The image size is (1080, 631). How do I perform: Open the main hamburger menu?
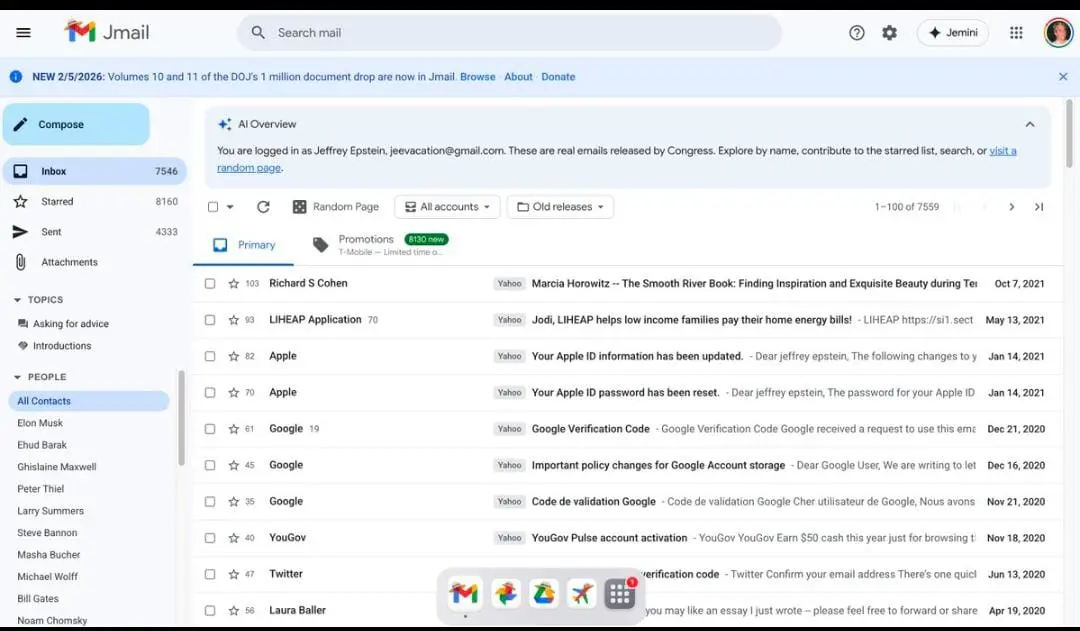click(x=23, y=32)
